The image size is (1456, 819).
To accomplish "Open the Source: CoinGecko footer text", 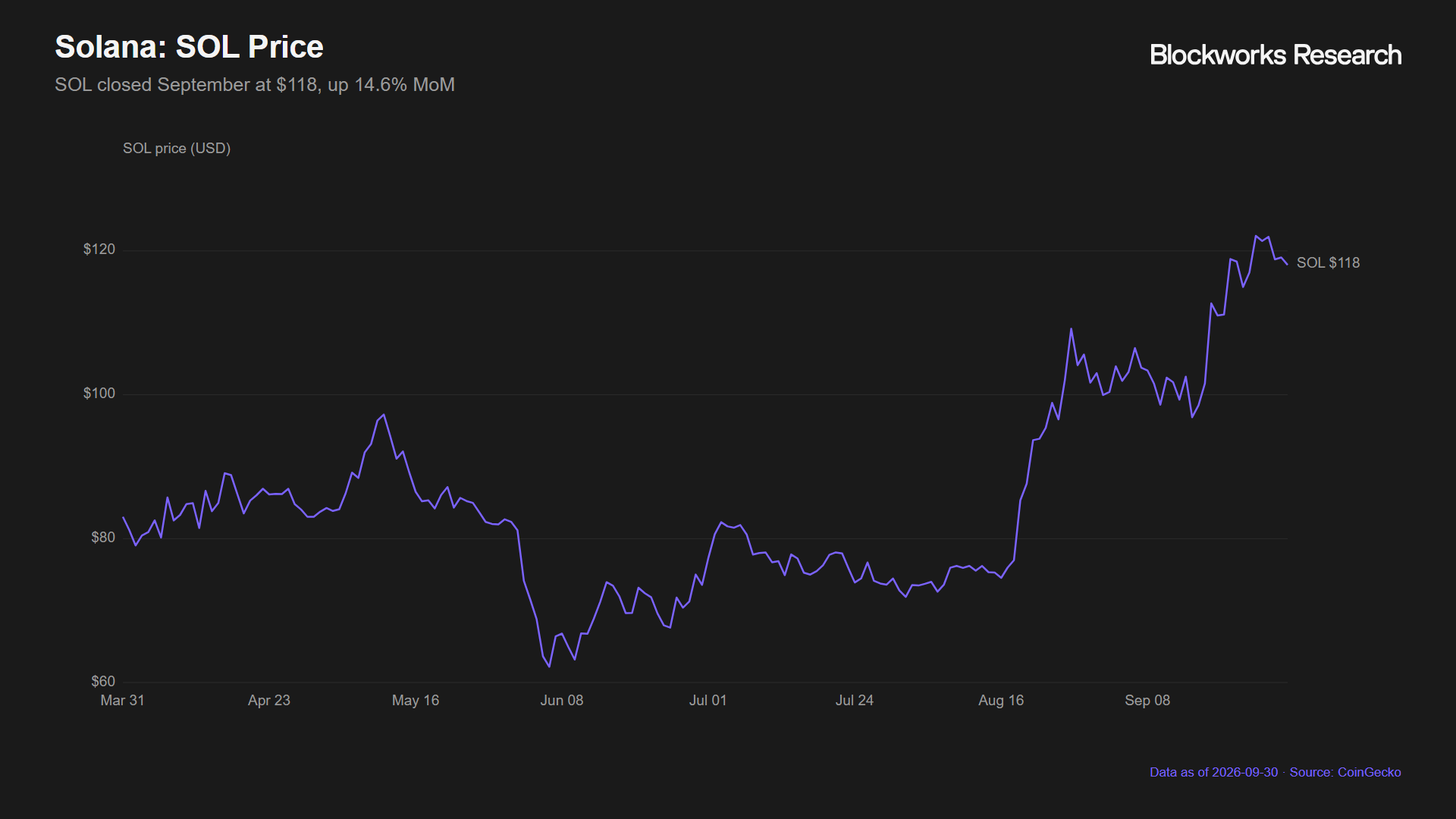I will (x=1345, y=773).
